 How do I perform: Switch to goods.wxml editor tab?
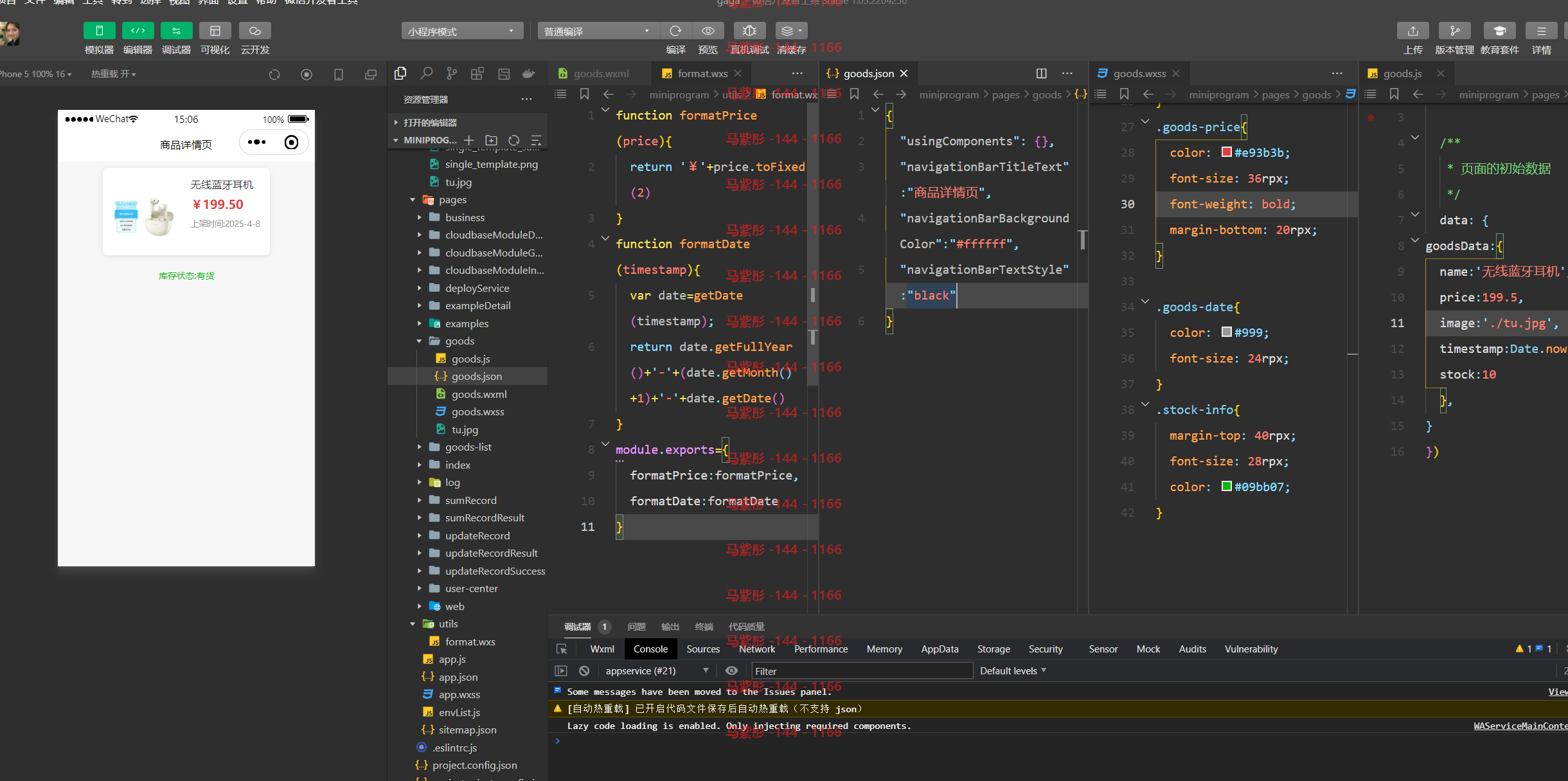601,74
